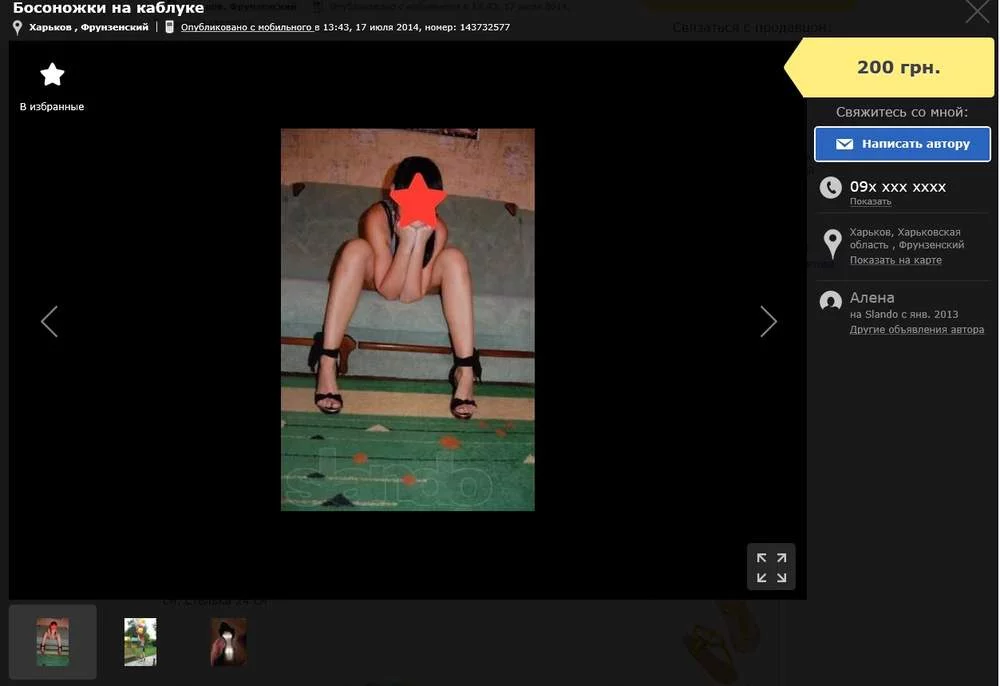Image resolution: width=1000 pixels, height=686 pixels.
Task: Click the mobile phone icon near Опубликовано с мобильного
Action: pyautogui.click(x=168, y=27)
